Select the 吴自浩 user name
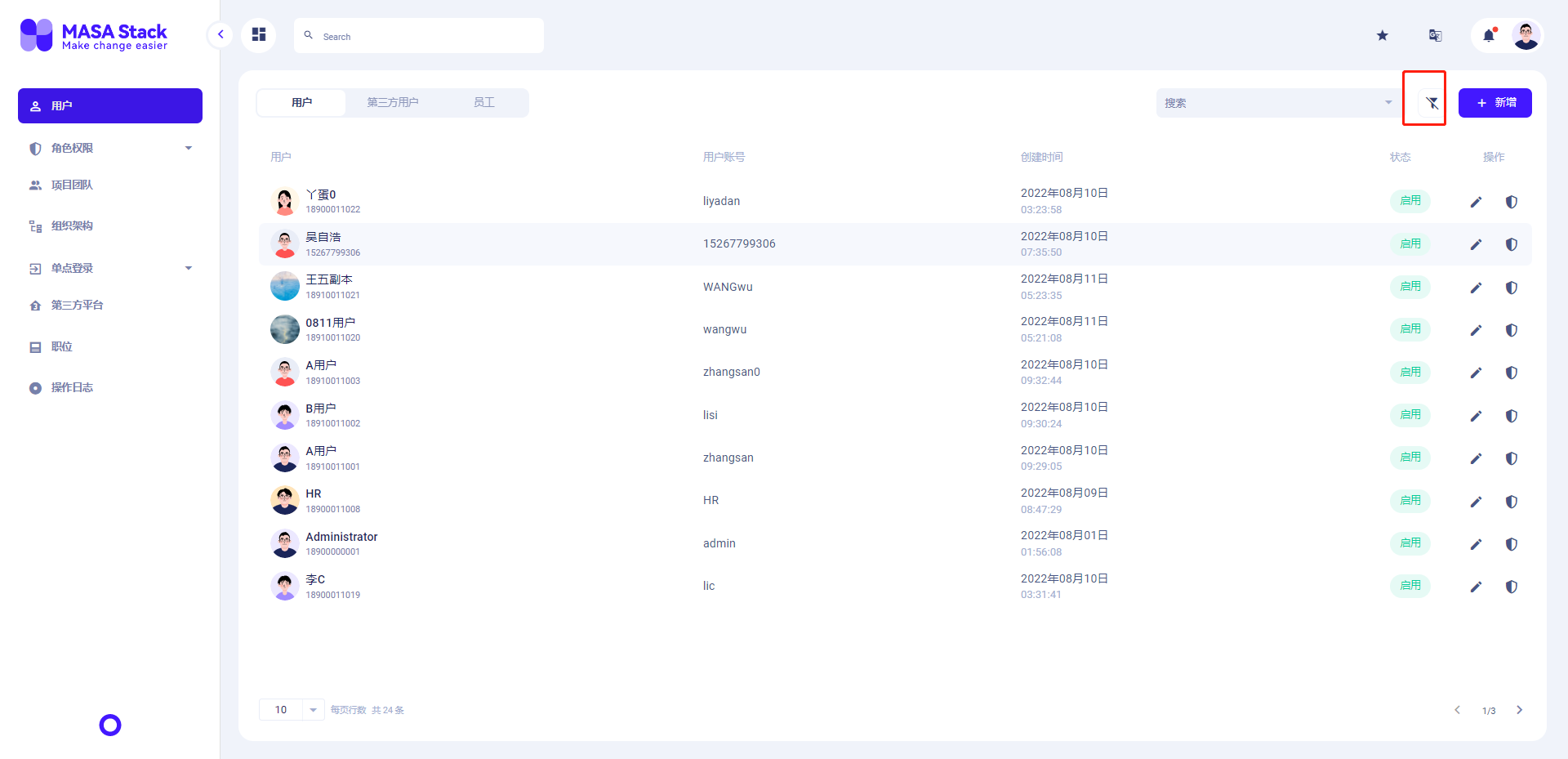This screenshot has width=1568, height=759. (x=323, y=237)
